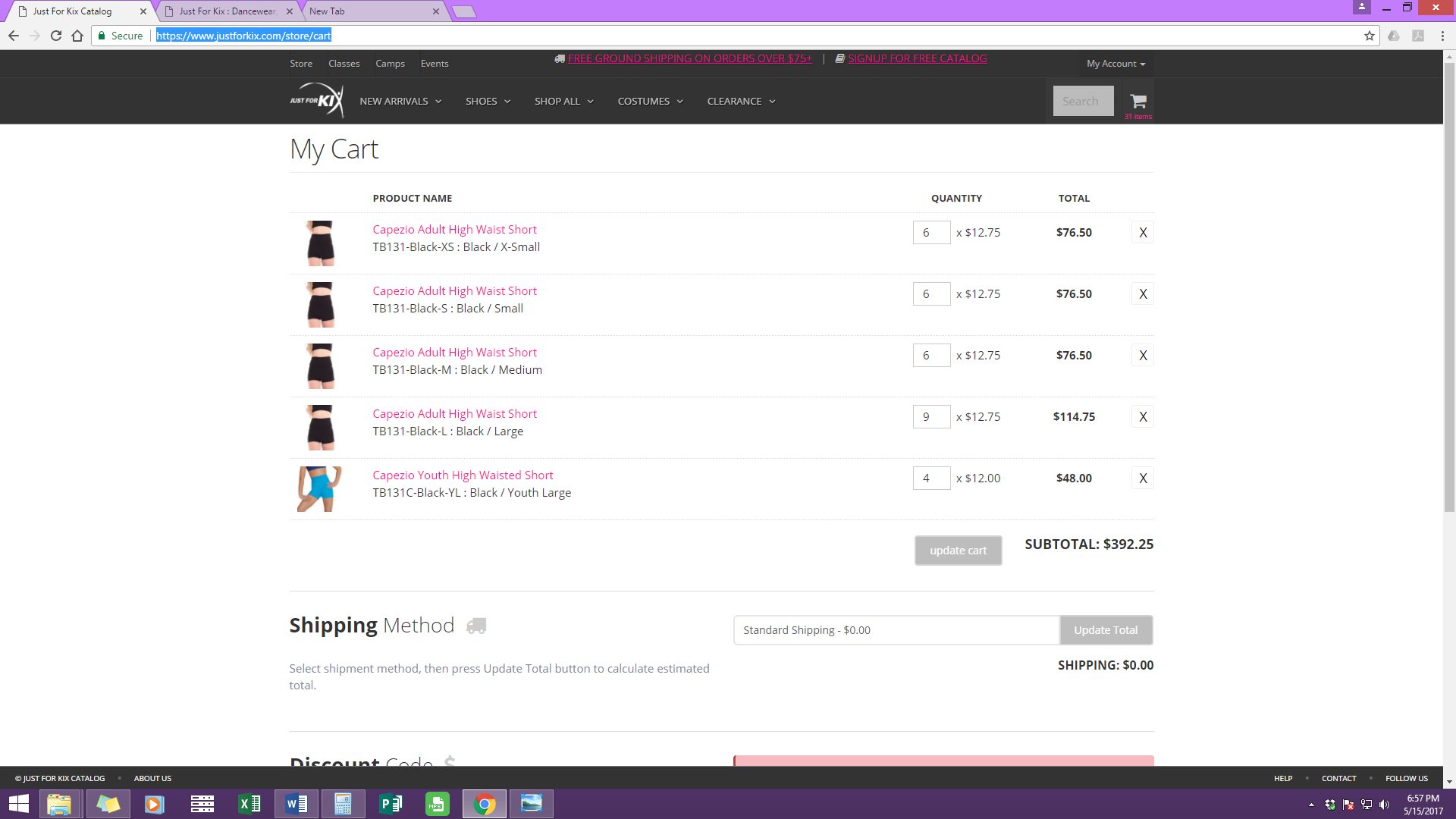This screenshot has height=819, width=1456.
Task: Click the Update Total button
Action: [x=1106, y=630]
